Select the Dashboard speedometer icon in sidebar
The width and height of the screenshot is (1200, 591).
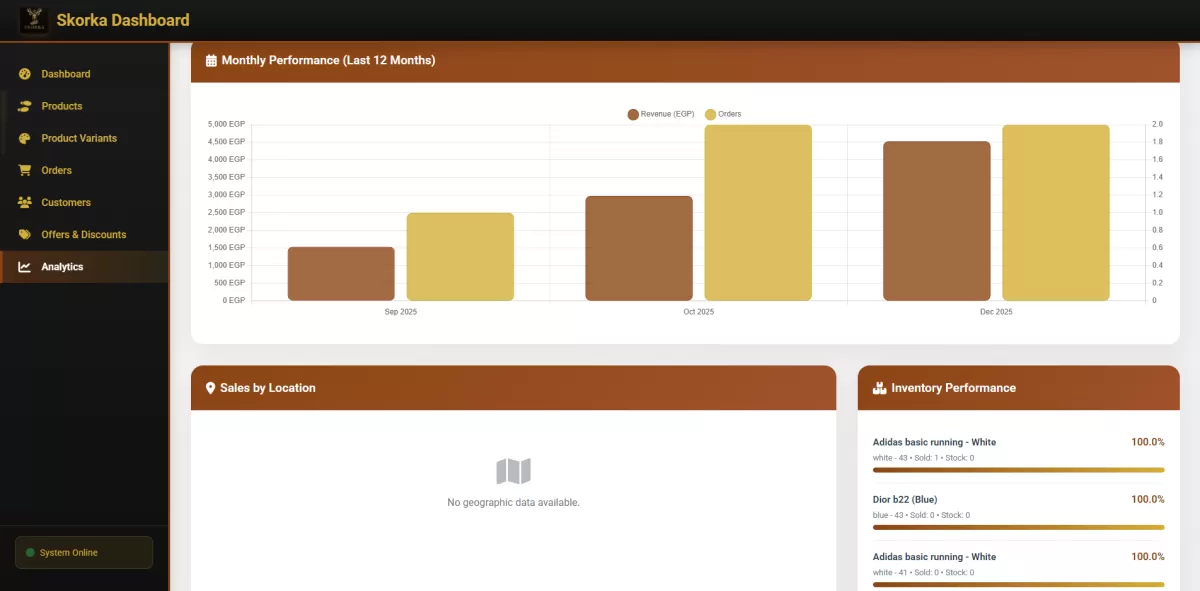point(24,73)
